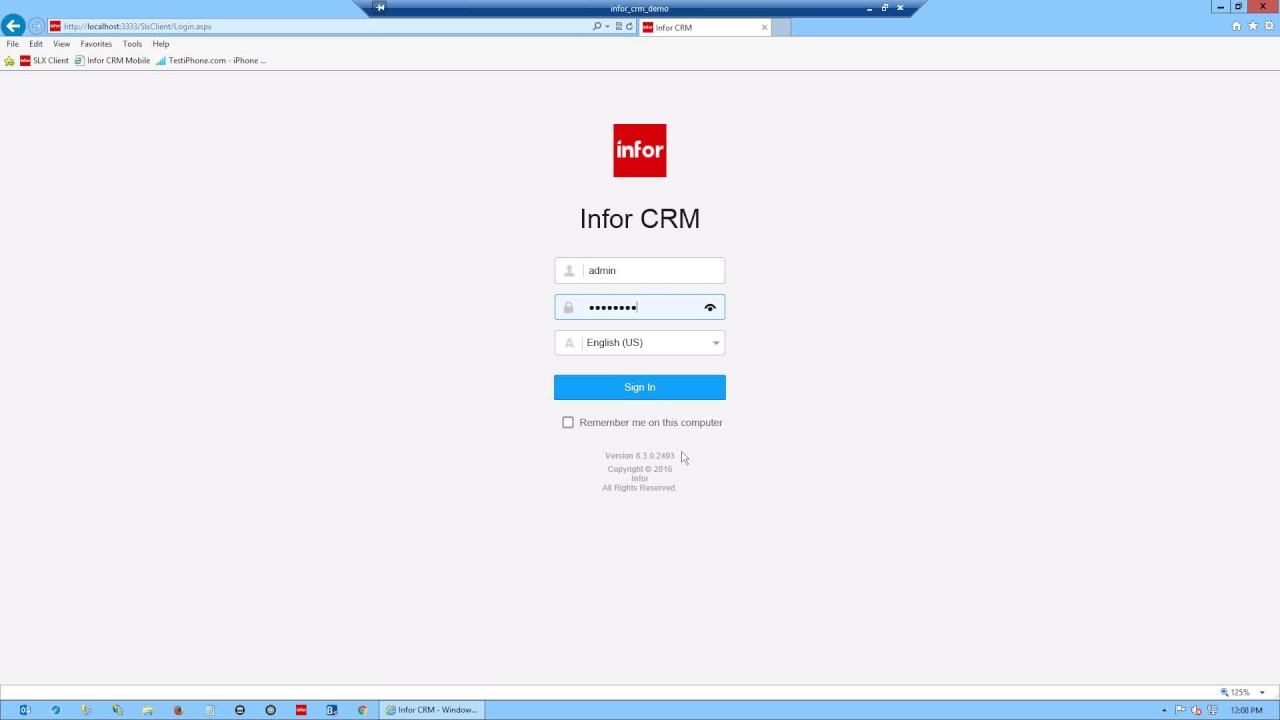Click into the password field

click(x=640, y=308)
